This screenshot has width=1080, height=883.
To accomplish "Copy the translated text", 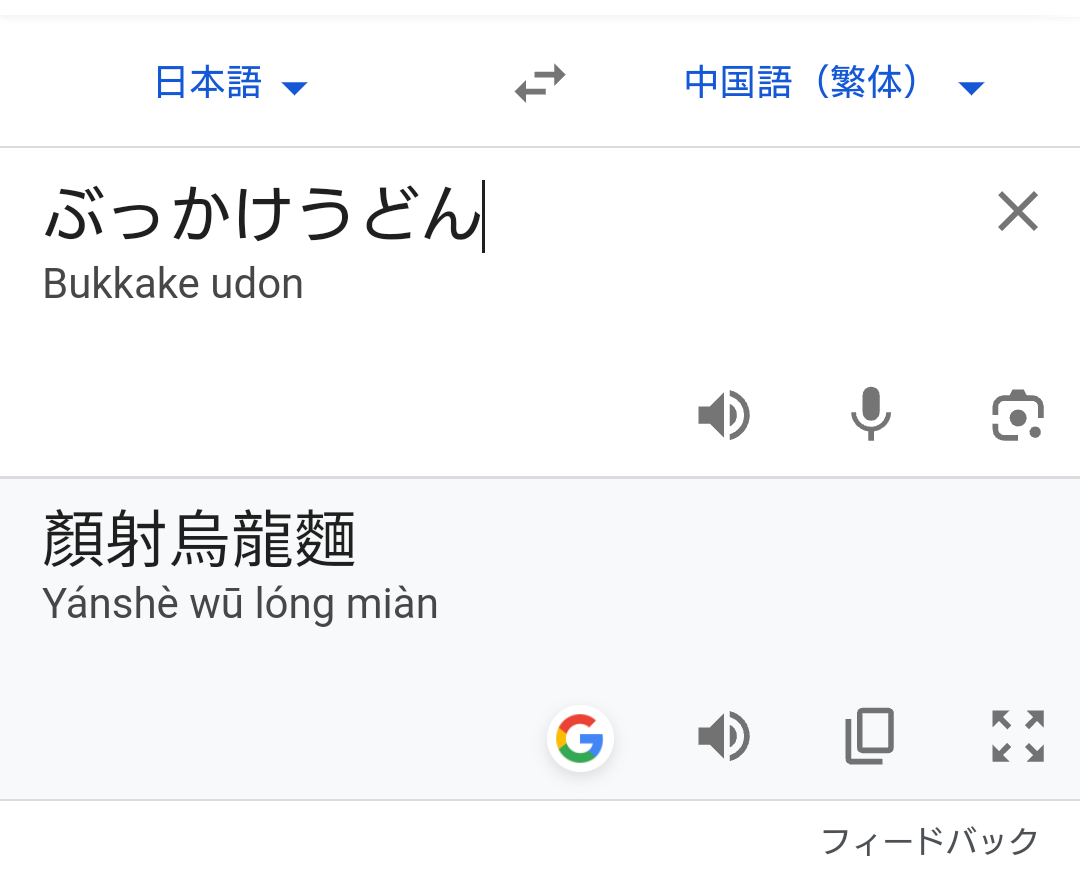I will 870,738.
